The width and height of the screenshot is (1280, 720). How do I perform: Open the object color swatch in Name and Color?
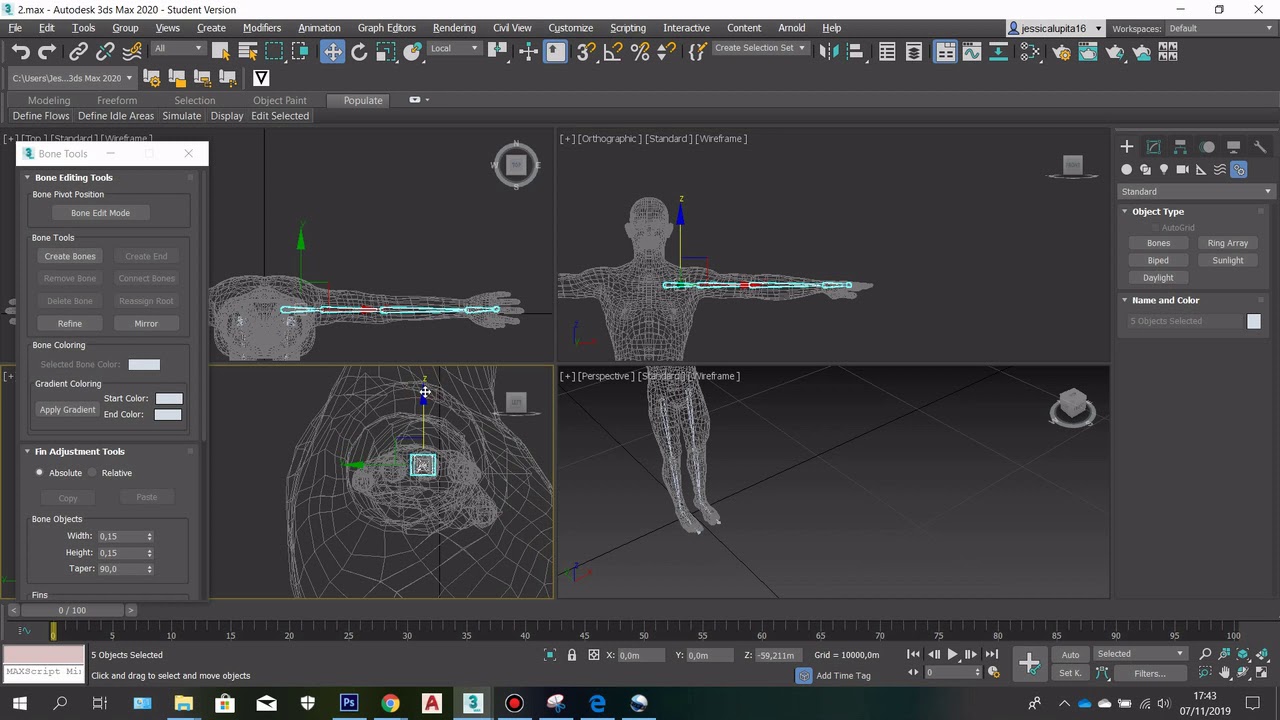pyautogui.click(x=1254, y=321)
